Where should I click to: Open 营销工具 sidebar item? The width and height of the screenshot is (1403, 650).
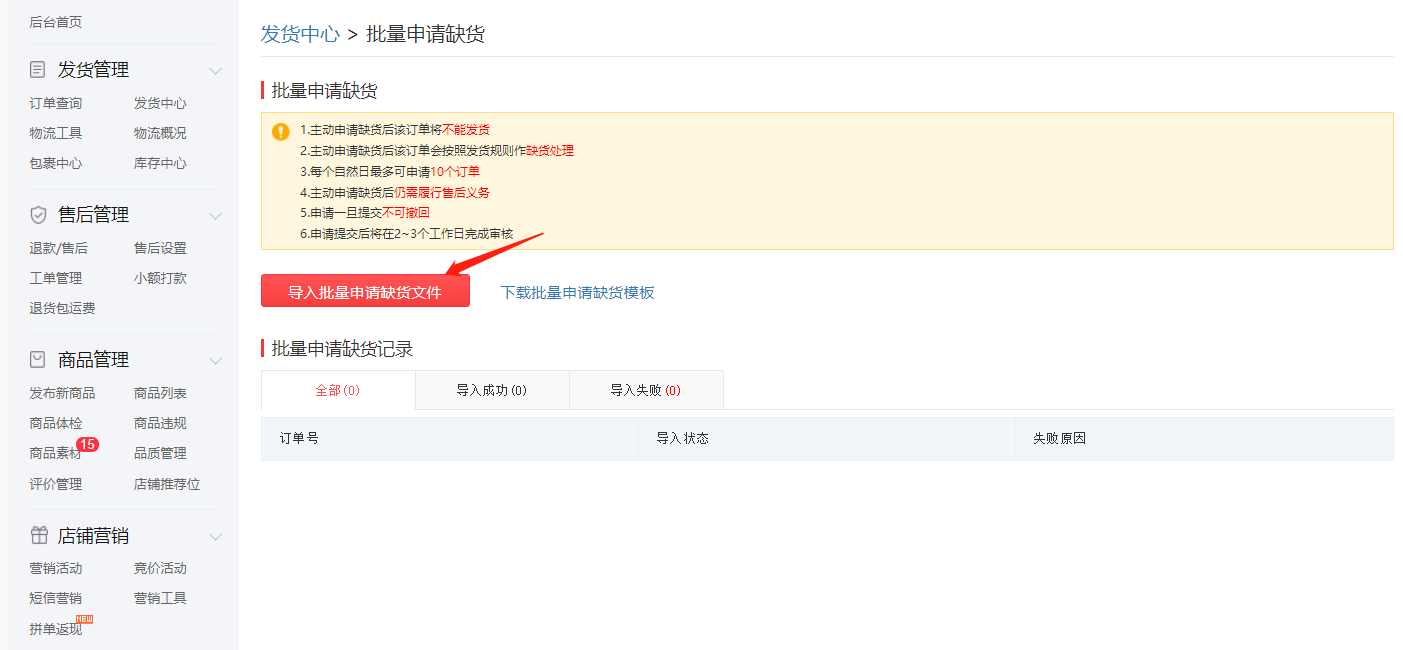(160, 598)
